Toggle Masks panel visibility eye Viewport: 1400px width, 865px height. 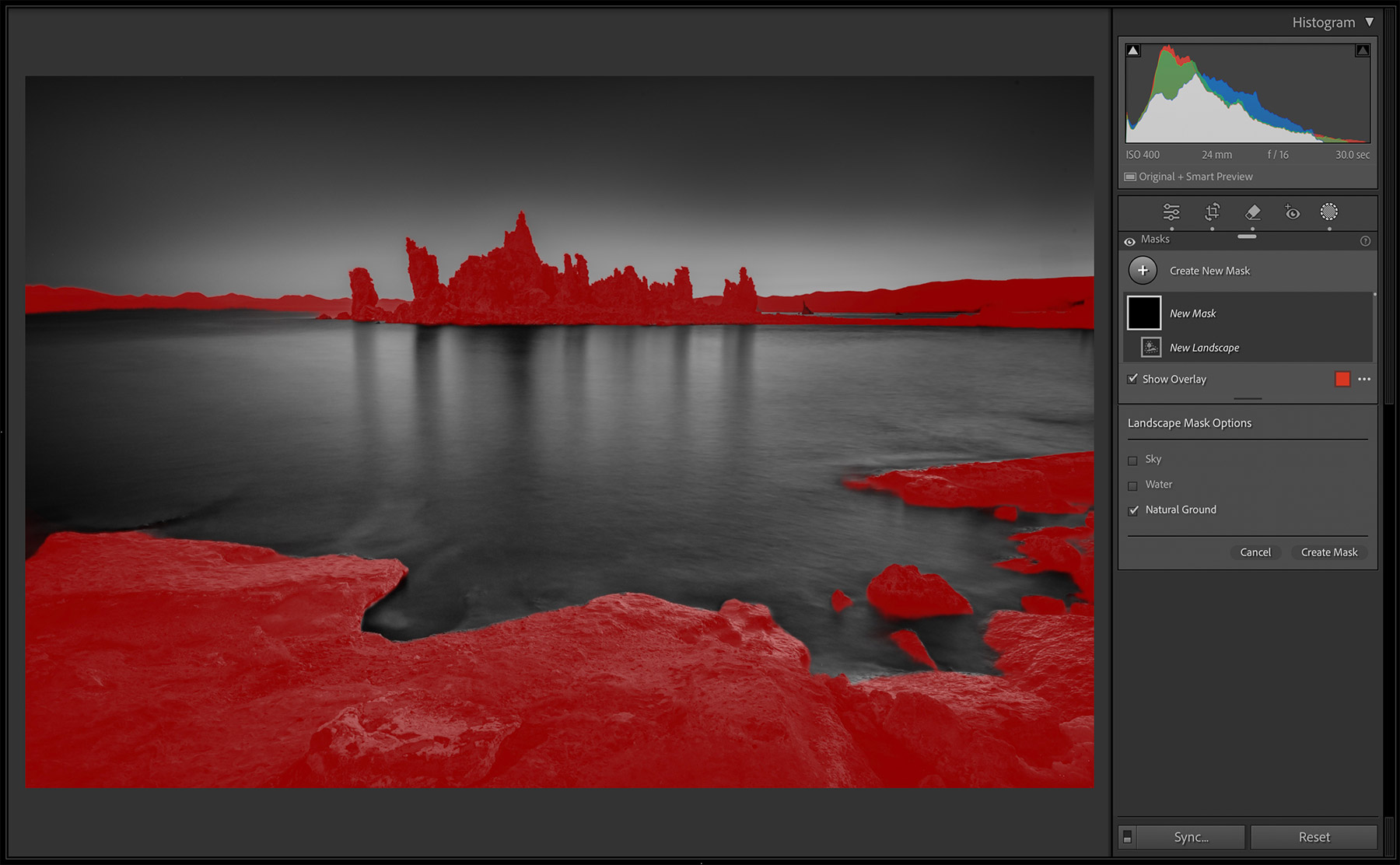[1129, 241]
